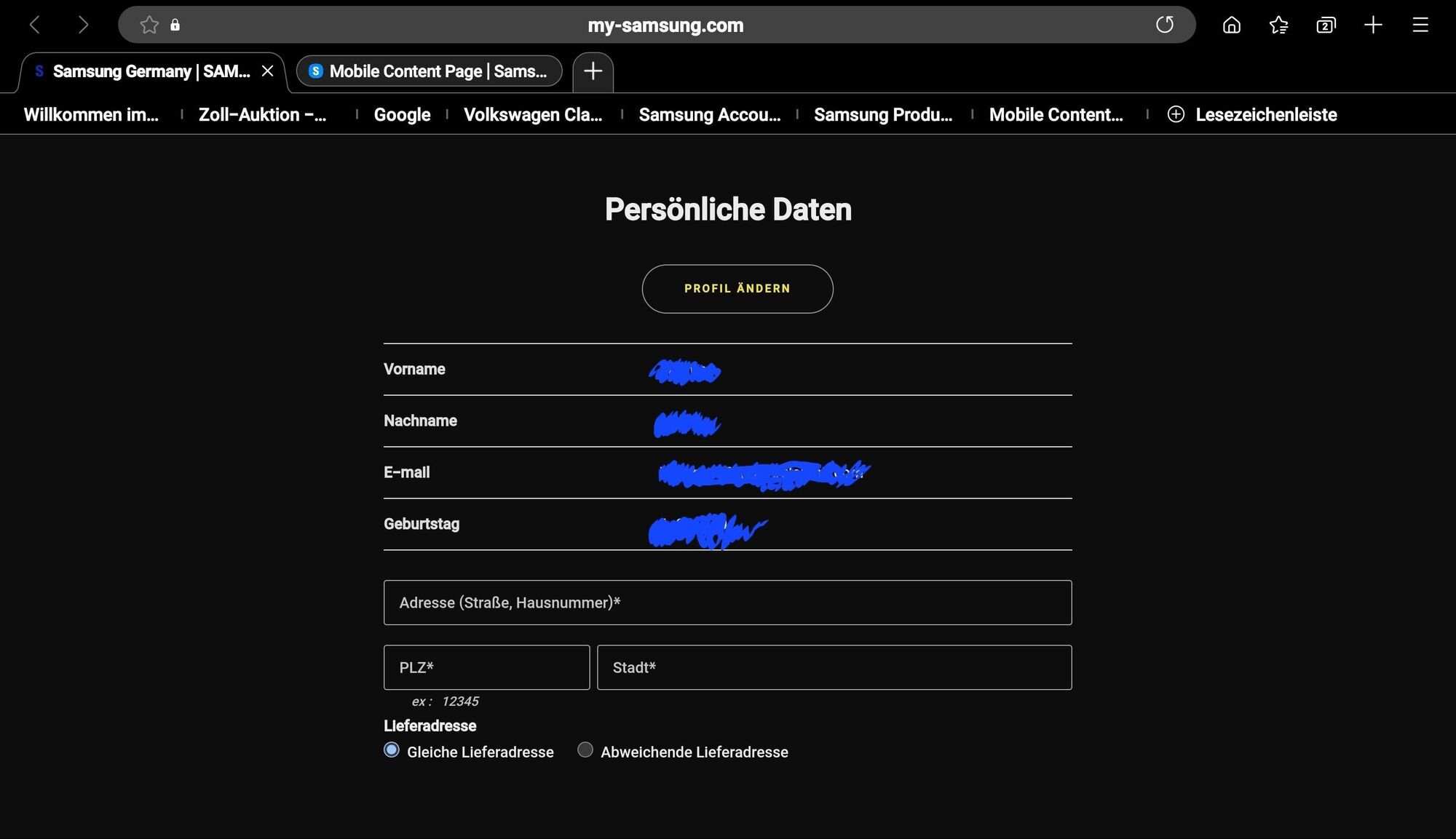Select Abweichende Lieferadresse radio button
The width and height of the screenshot is (1456, 839).
point(585,749)
